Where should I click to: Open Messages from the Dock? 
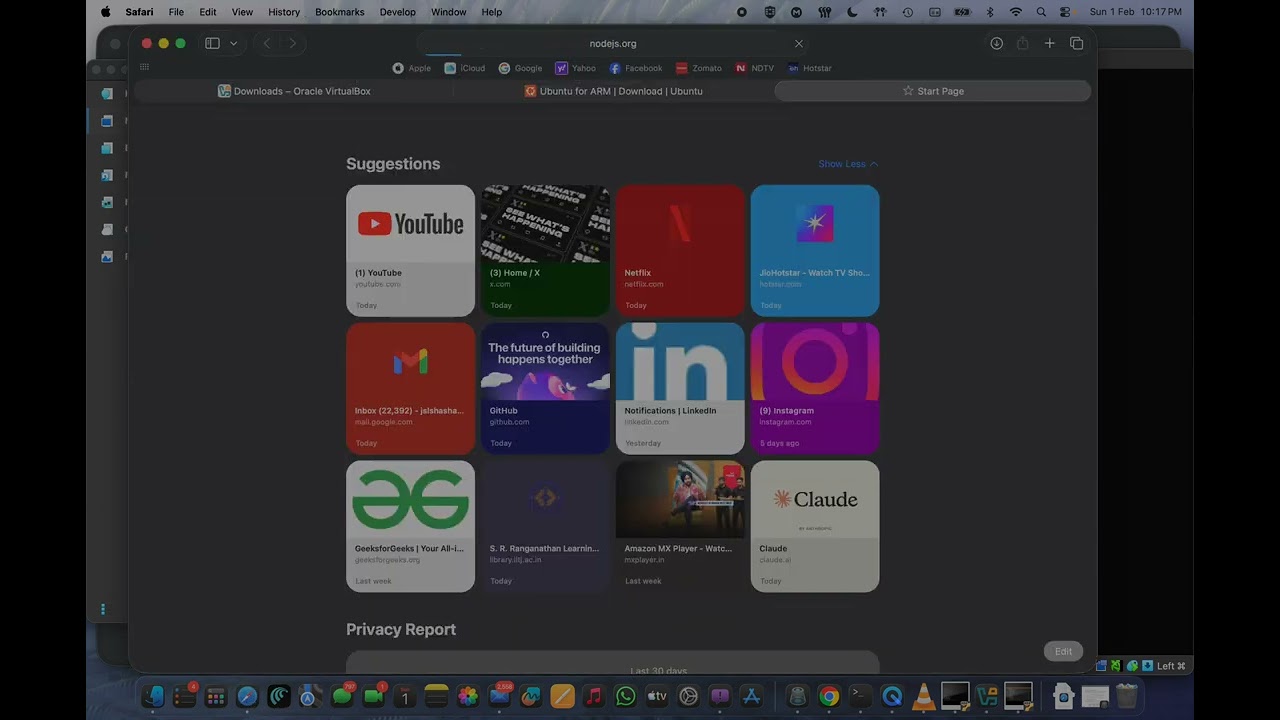(342, 696)
